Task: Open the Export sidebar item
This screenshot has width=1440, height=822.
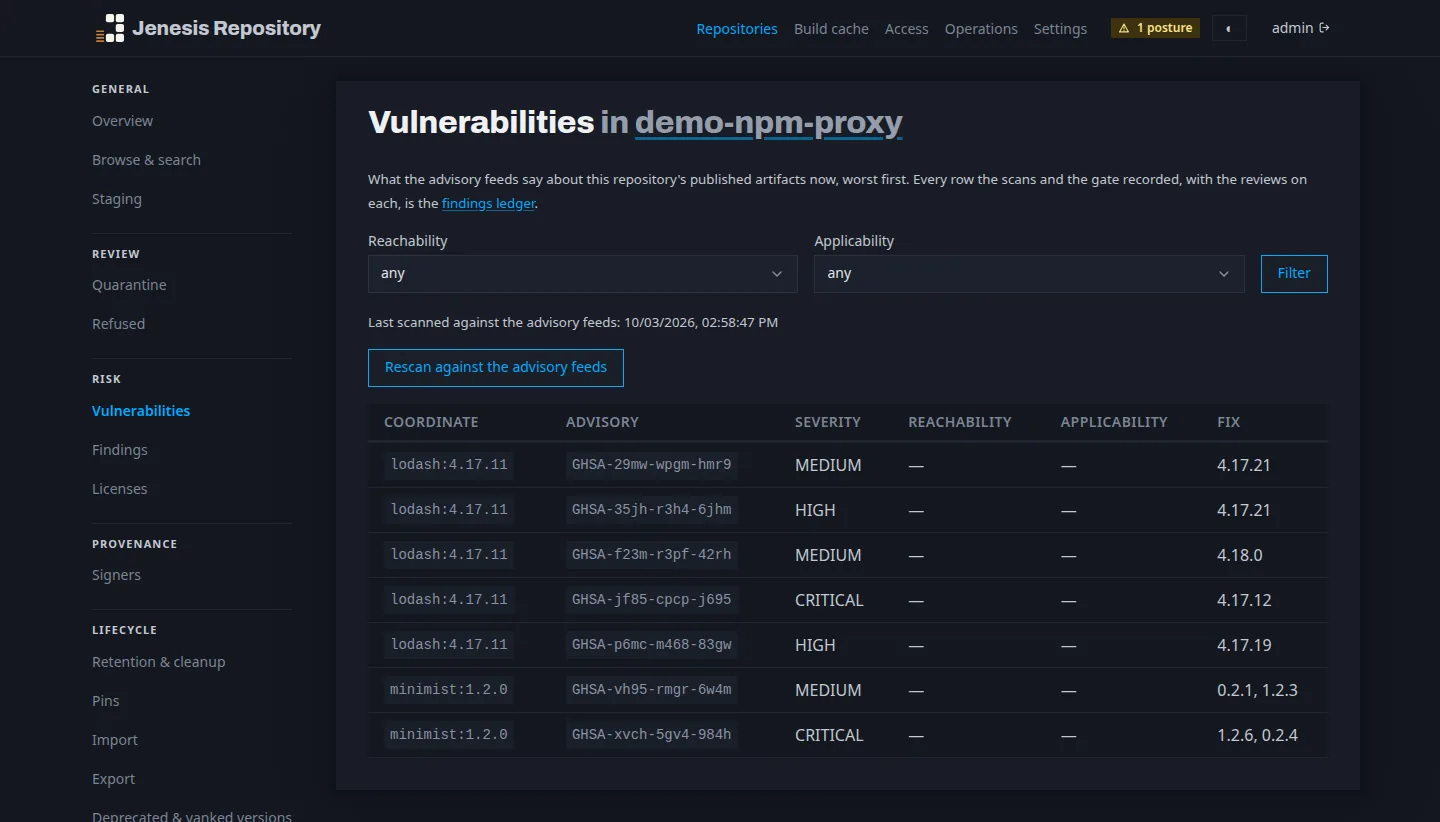Action: click(114, 779)
